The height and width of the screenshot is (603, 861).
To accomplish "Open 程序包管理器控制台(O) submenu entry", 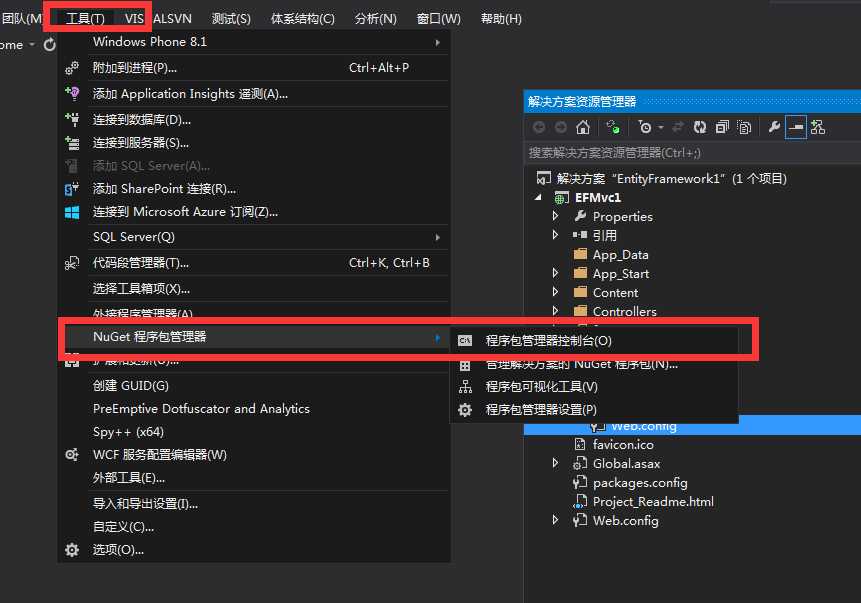I will (595, 340).
